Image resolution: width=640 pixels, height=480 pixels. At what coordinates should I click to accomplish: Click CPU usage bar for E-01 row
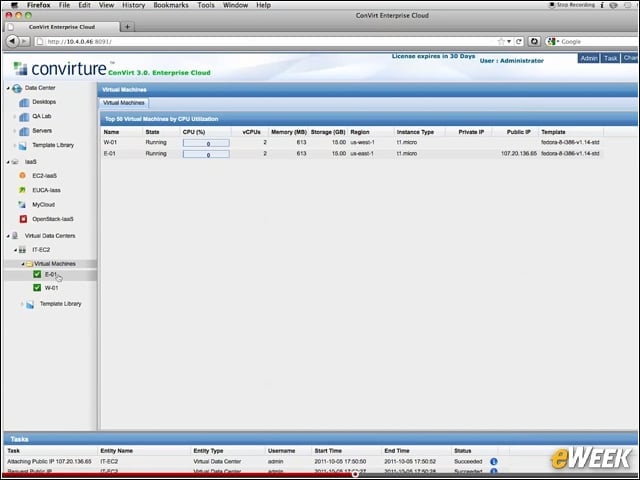pos(206,154)
